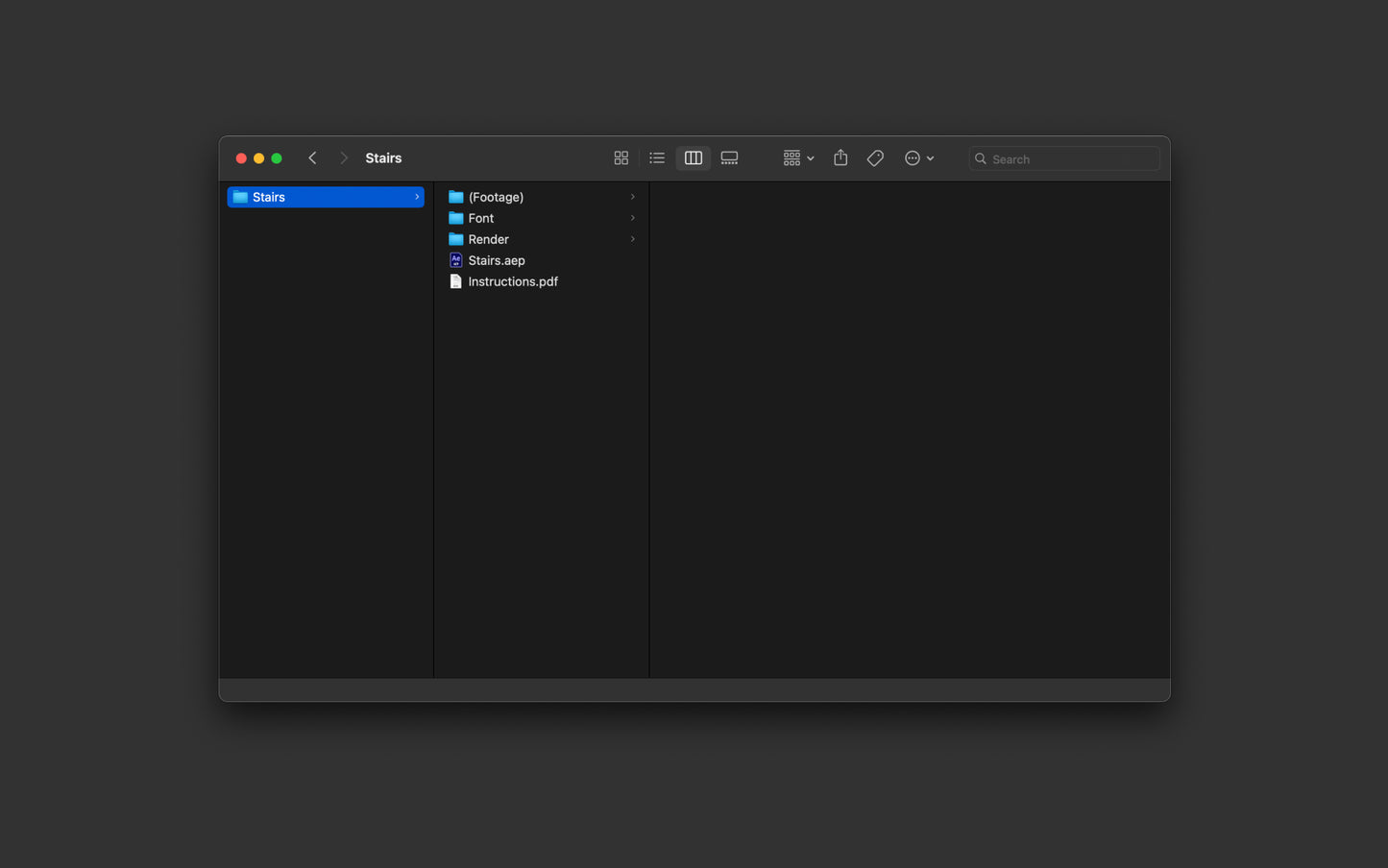
Task: Select the Stairs folder in the first column
Action: [326, 197]
